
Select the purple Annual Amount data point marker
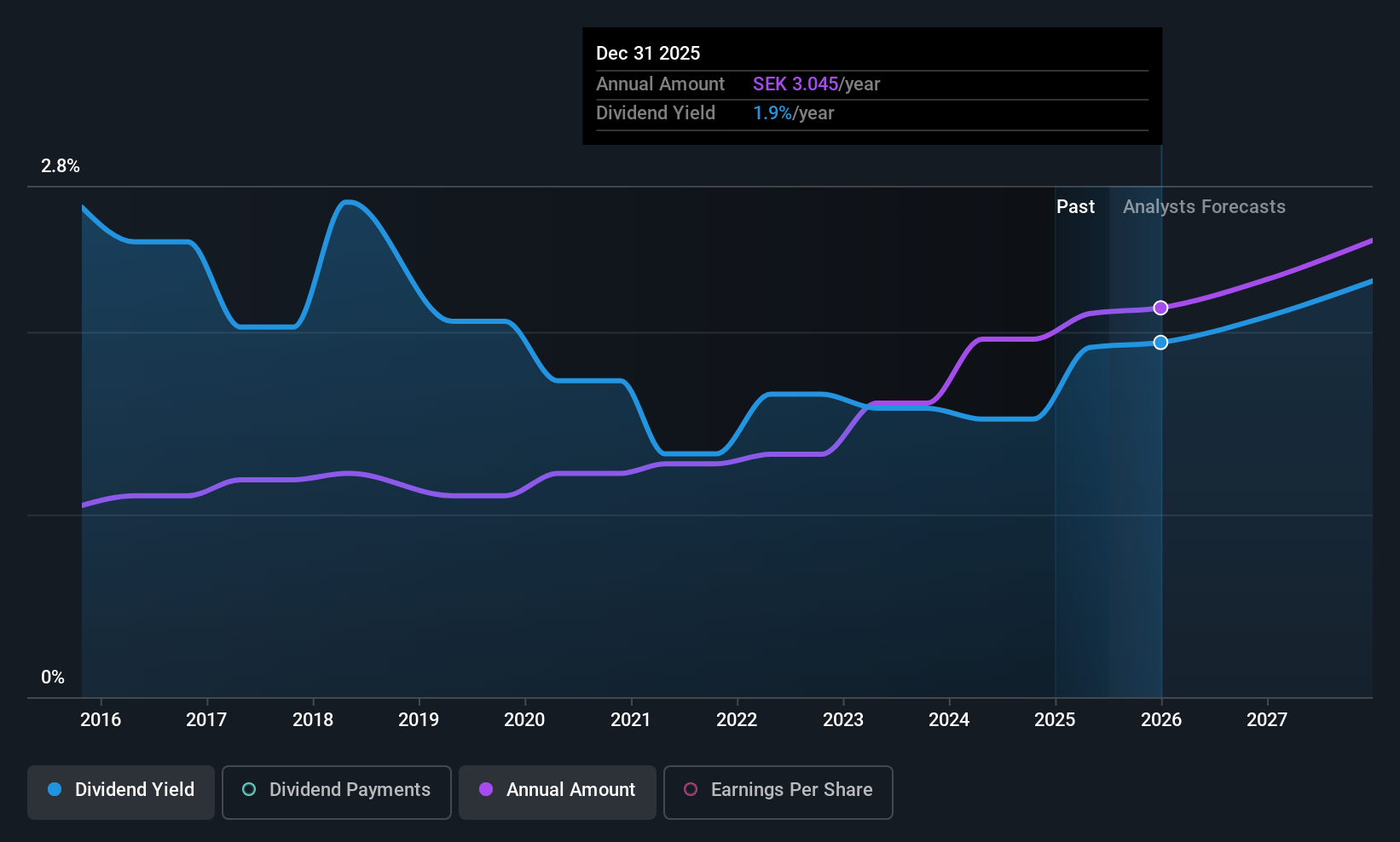tap(1160, 308)
